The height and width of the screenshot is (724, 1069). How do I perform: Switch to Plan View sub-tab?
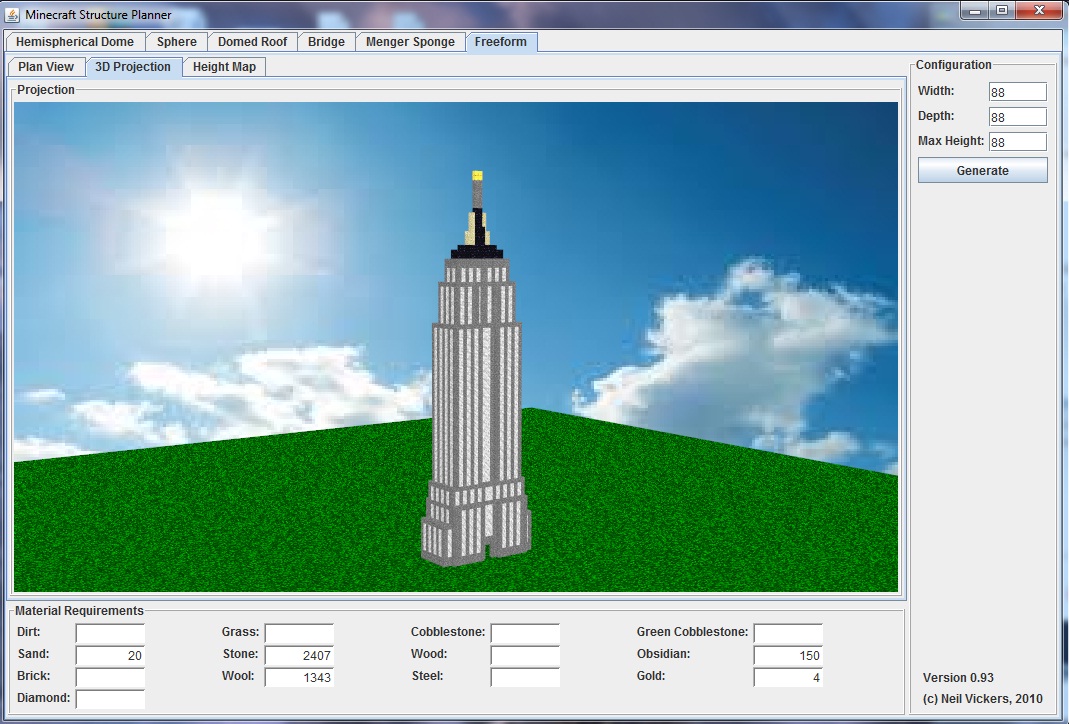click(46, 67)
